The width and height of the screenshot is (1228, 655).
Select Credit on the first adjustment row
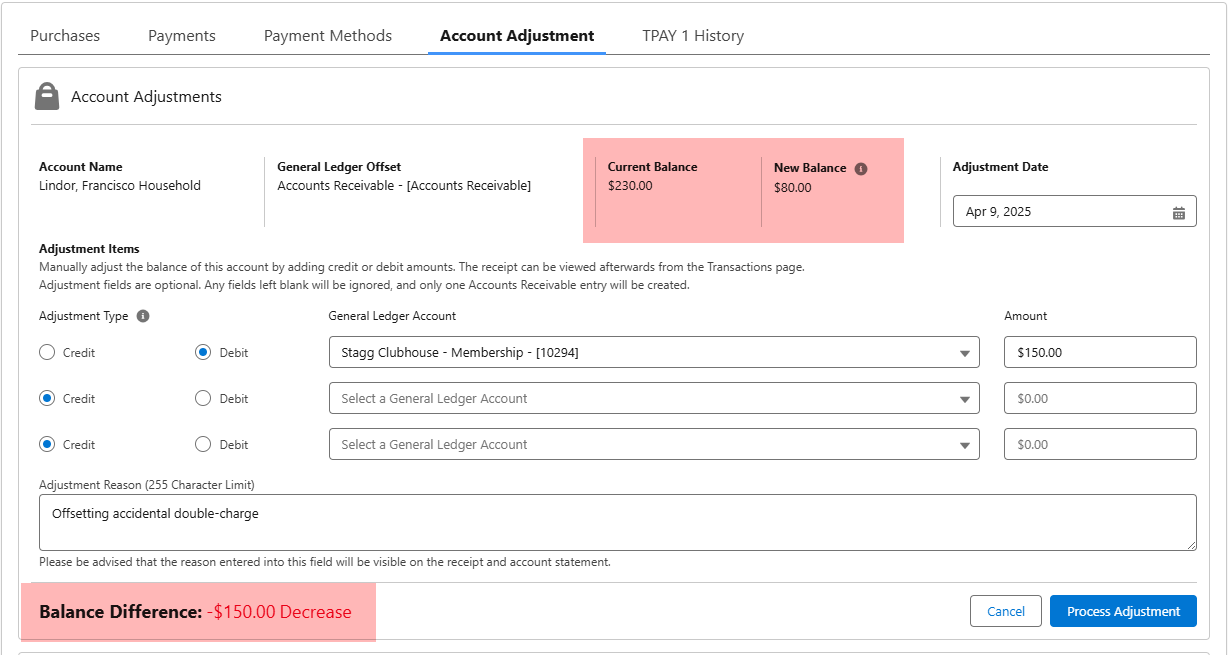tap(47, 352)
